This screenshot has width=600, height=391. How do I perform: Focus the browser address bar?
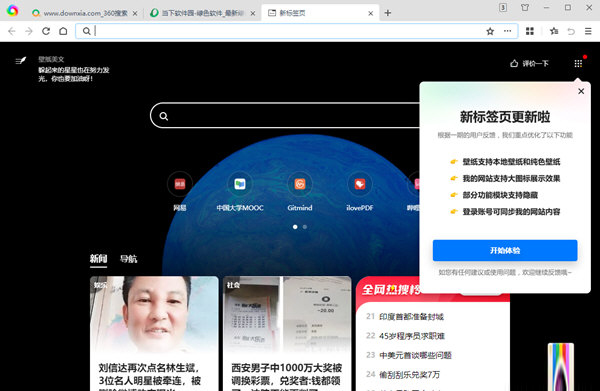(297, 31)
